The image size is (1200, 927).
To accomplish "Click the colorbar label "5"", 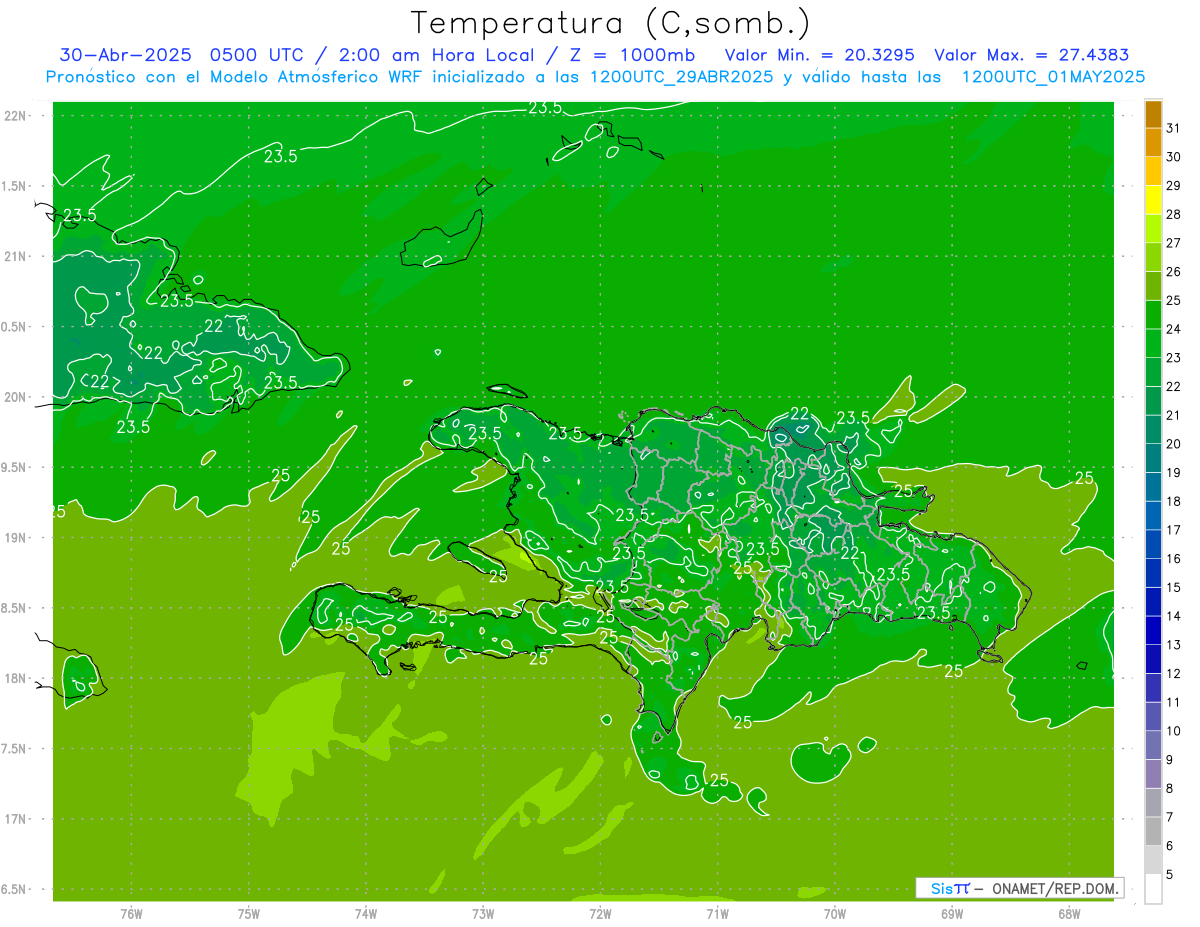I will pyautogui.click(x=1170, y=875).
